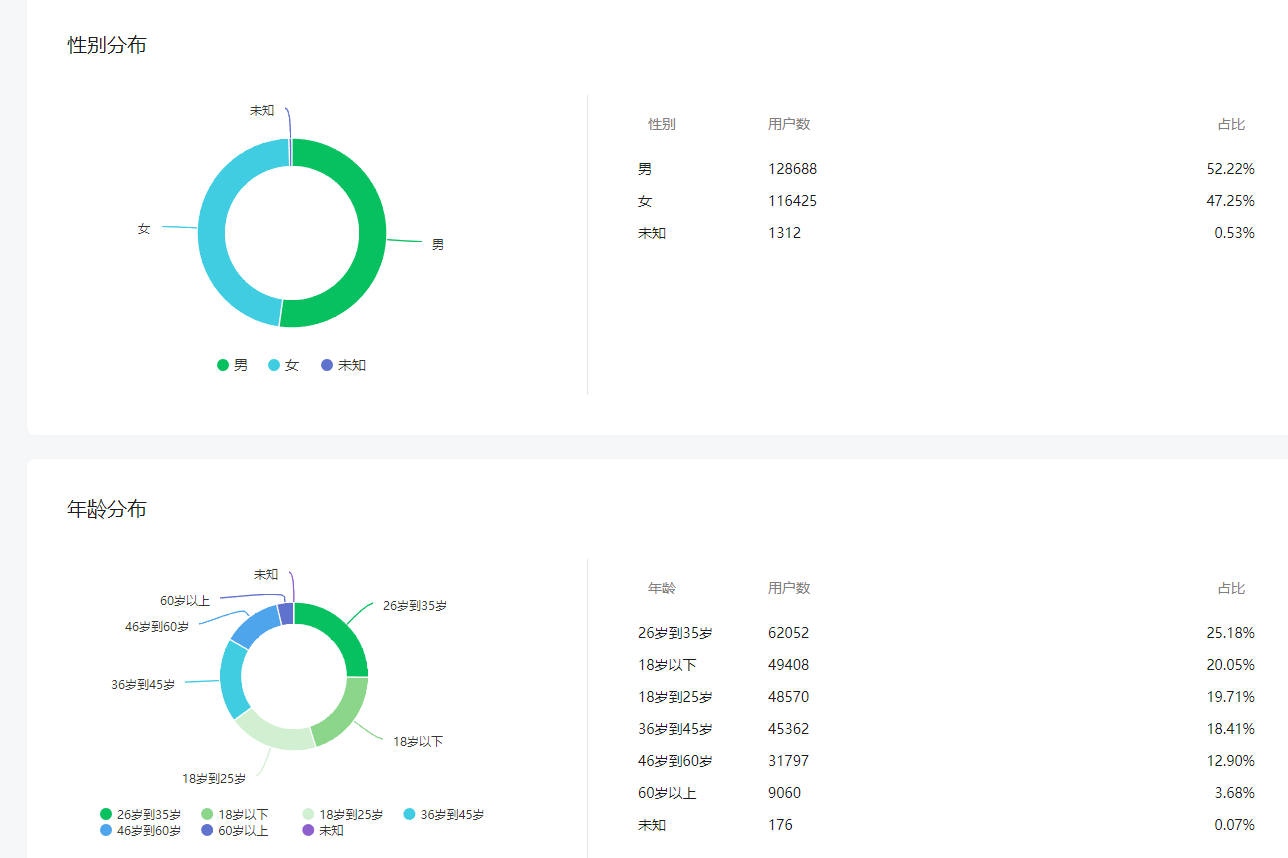Click the user count 62052
This screenshot has height=858, width=1288.
point(789,633)
